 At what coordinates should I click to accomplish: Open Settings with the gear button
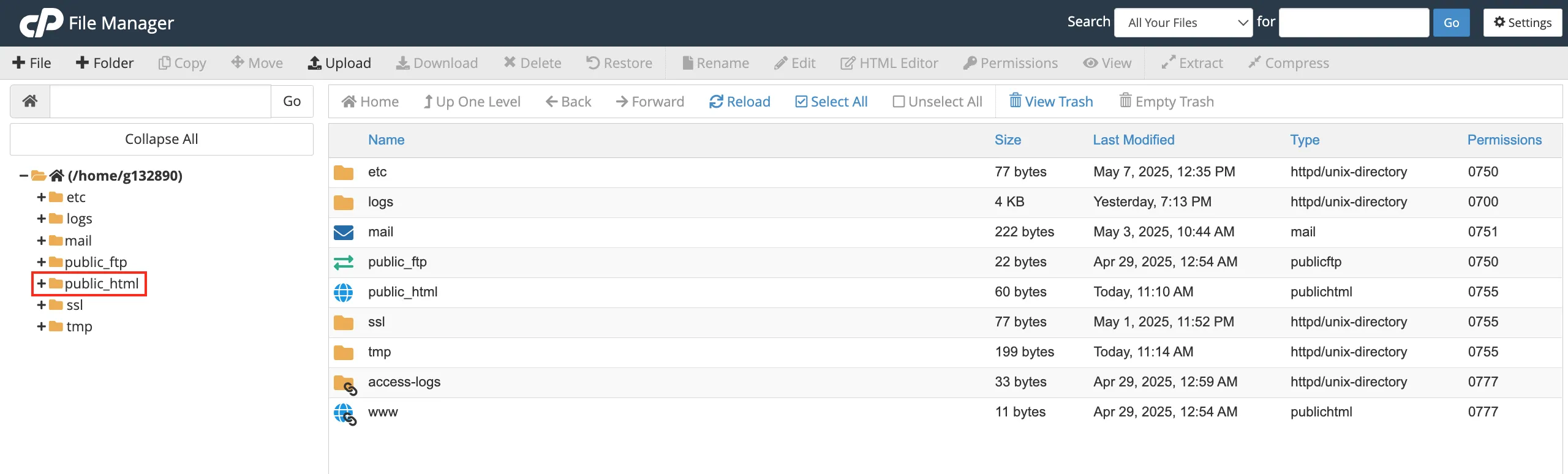point(1522,23)
